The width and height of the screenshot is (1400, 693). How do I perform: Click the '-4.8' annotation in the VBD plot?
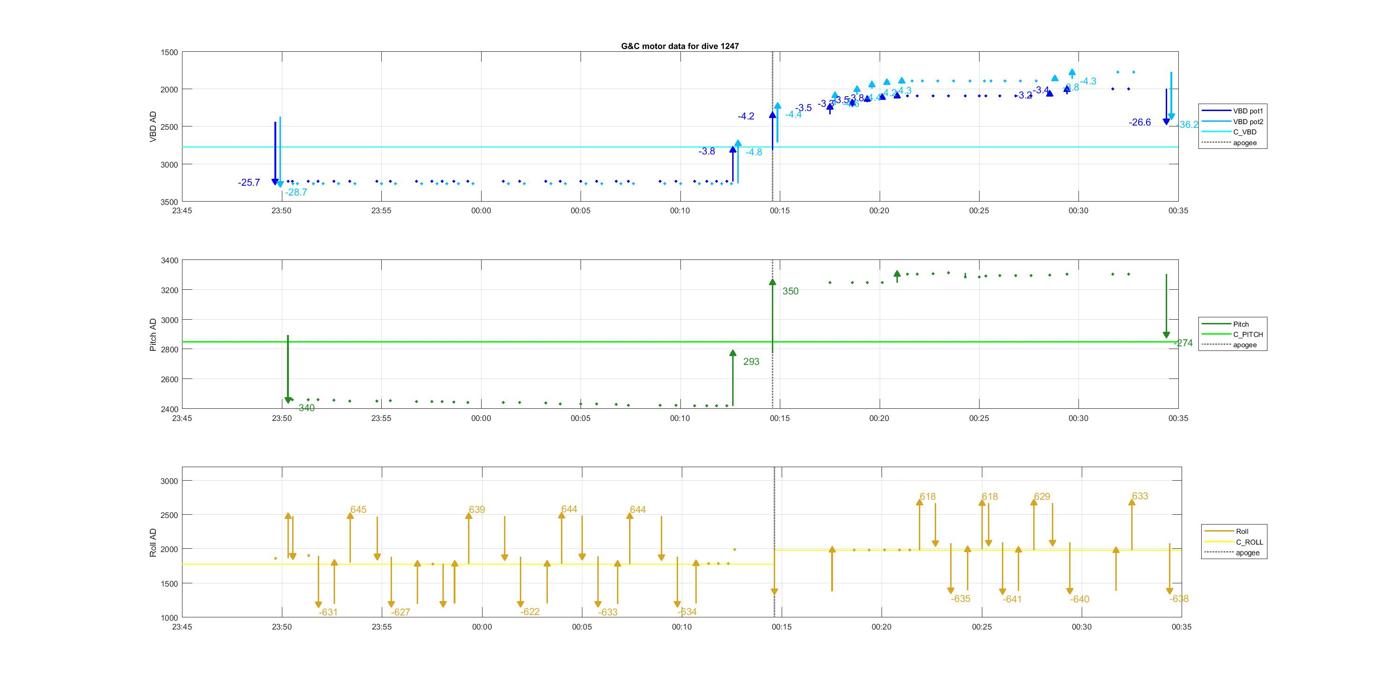click(x=753, y=152)
